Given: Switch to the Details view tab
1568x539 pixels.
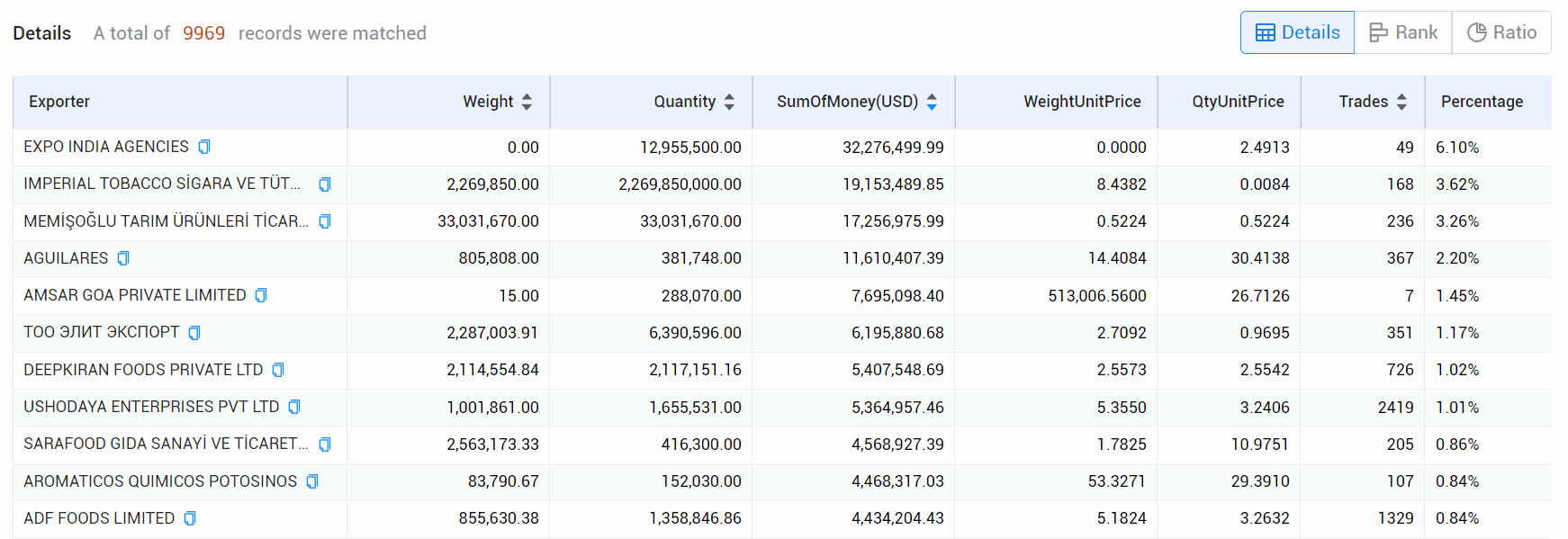Looking at the screenshot, I should (1297, 32).
